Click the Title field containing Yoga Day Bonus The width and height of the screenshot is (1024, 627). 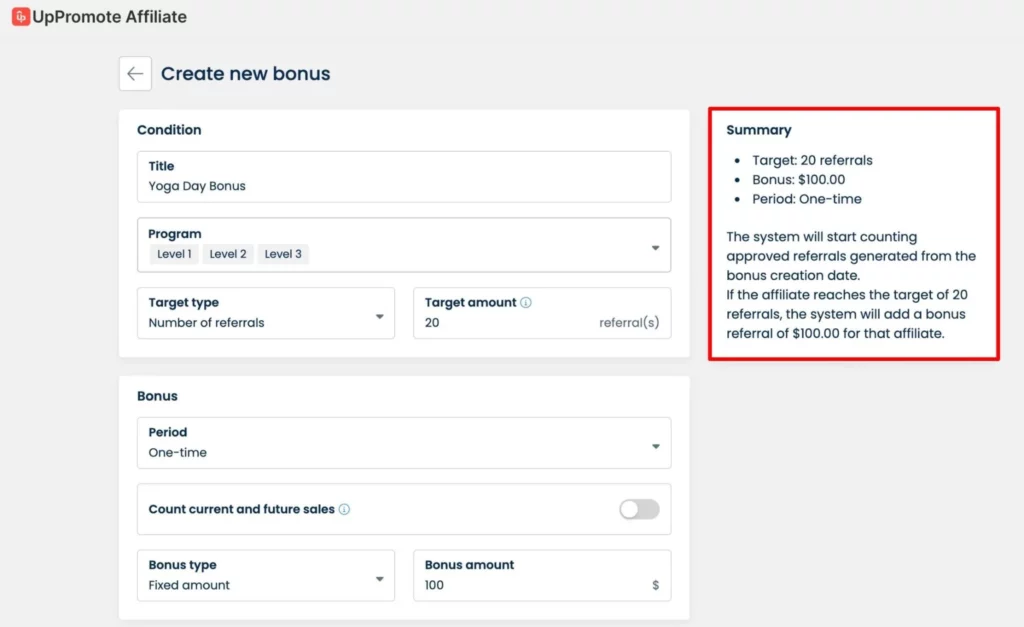pyautogui.click(x=403, y=186)
